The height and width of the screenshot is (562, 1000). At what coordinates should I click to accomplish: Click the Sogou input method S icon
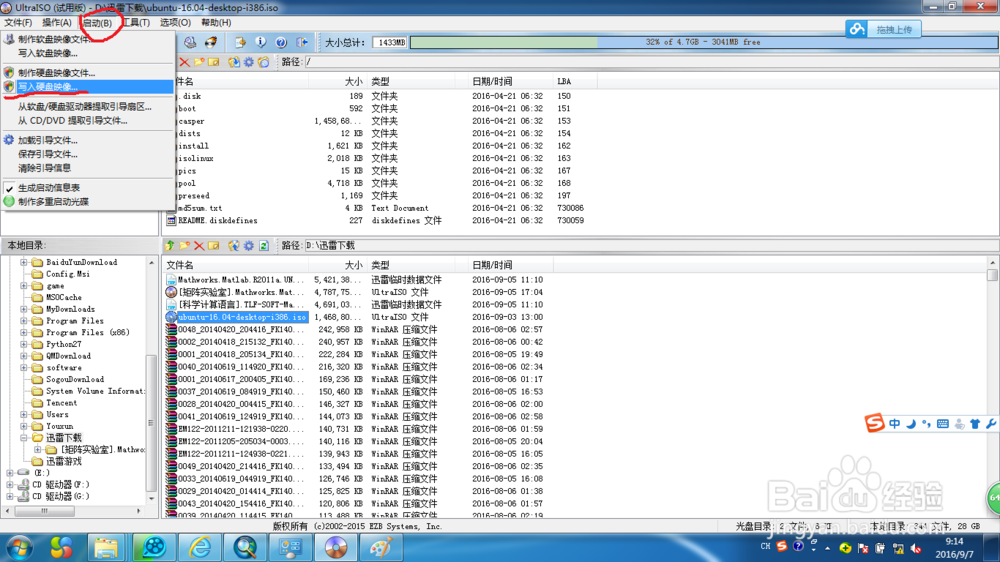(x=874, y=423)
